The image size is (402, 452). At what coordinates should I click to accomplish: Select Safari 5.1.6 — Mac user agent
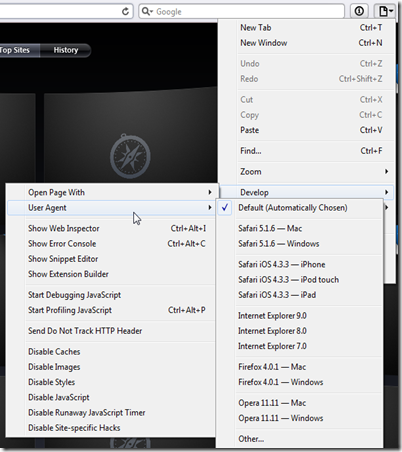point(300,228)
